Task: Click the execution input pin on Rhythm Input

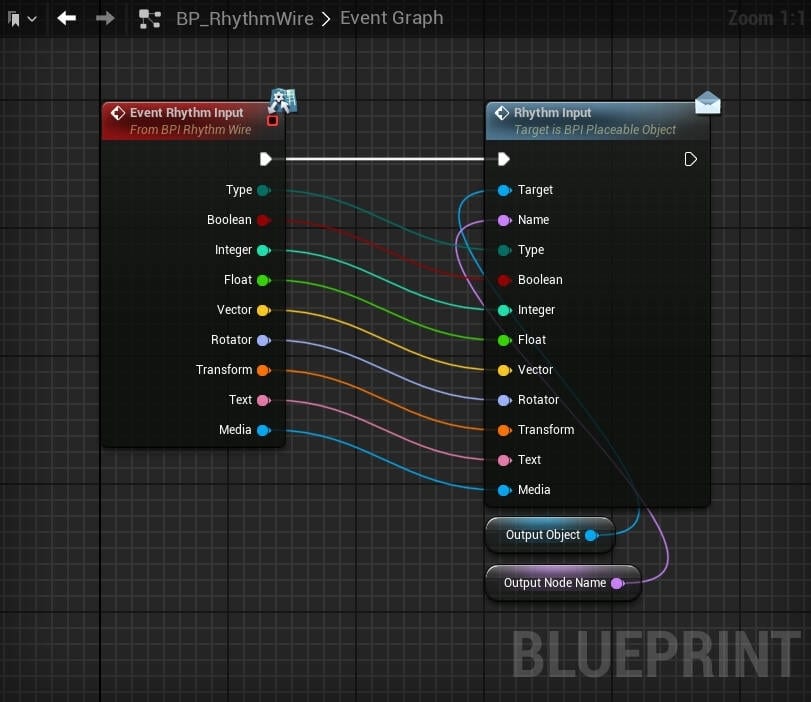Action: pyautogui.click(x=502, y=158)
